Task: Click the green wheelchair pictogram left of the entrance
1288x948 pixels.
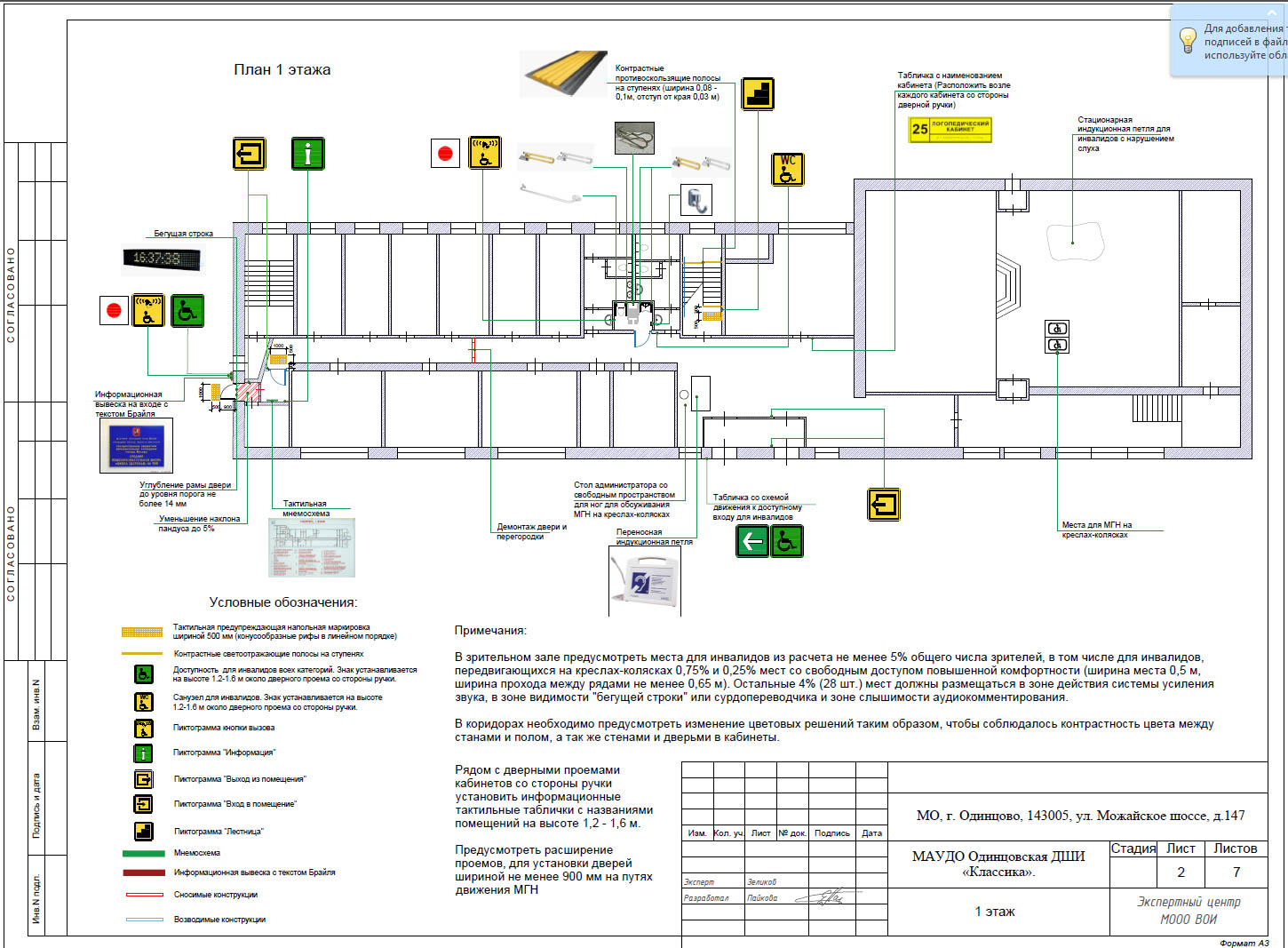Action: point(187,311)
